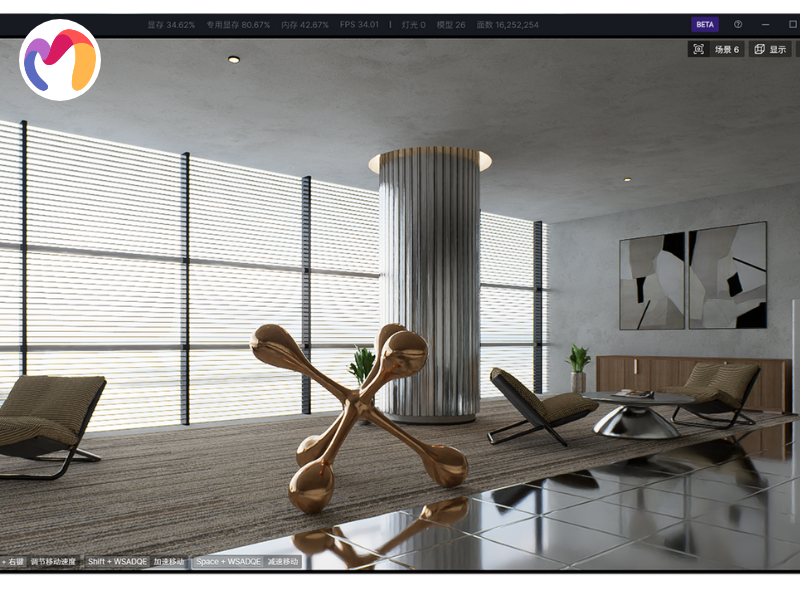This screenshot has height=600, width=800.
Task: Click the 场景 6 scene capture icon
Action: (x=698, y=49)
